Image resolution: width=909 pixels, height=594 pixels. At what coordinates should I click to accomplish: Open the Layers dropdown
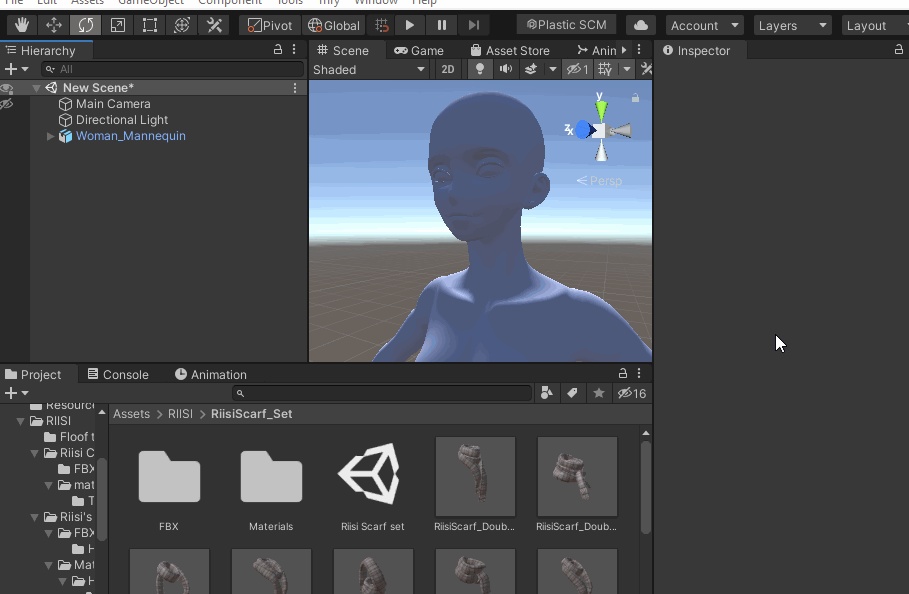793,25
